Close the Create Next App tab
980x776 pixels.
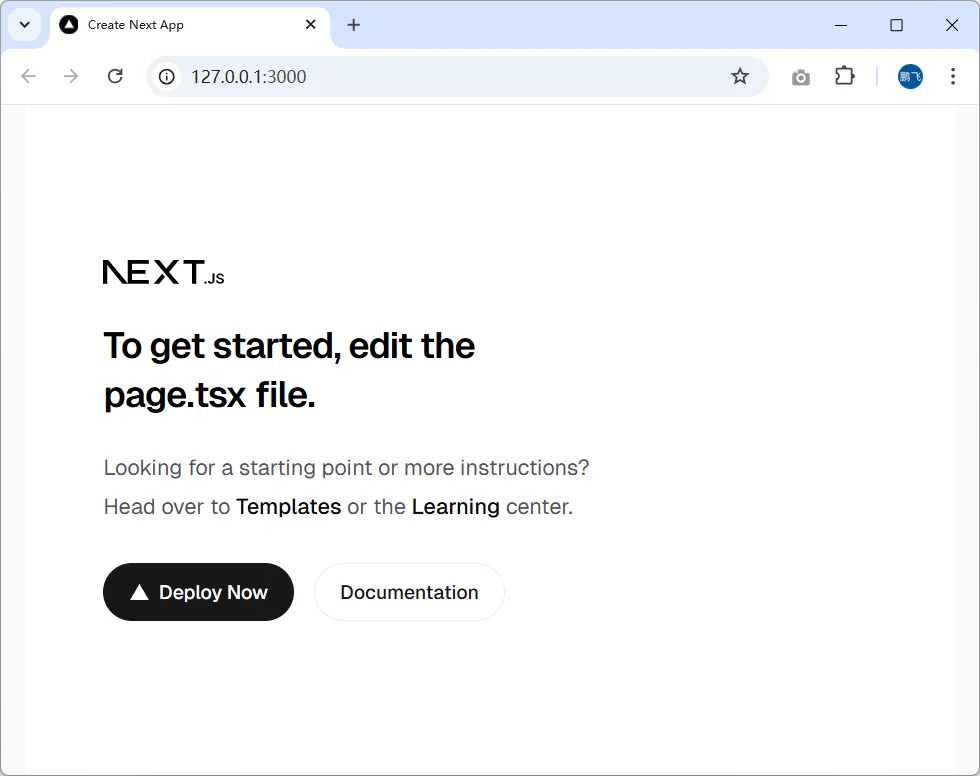(311, 25)
